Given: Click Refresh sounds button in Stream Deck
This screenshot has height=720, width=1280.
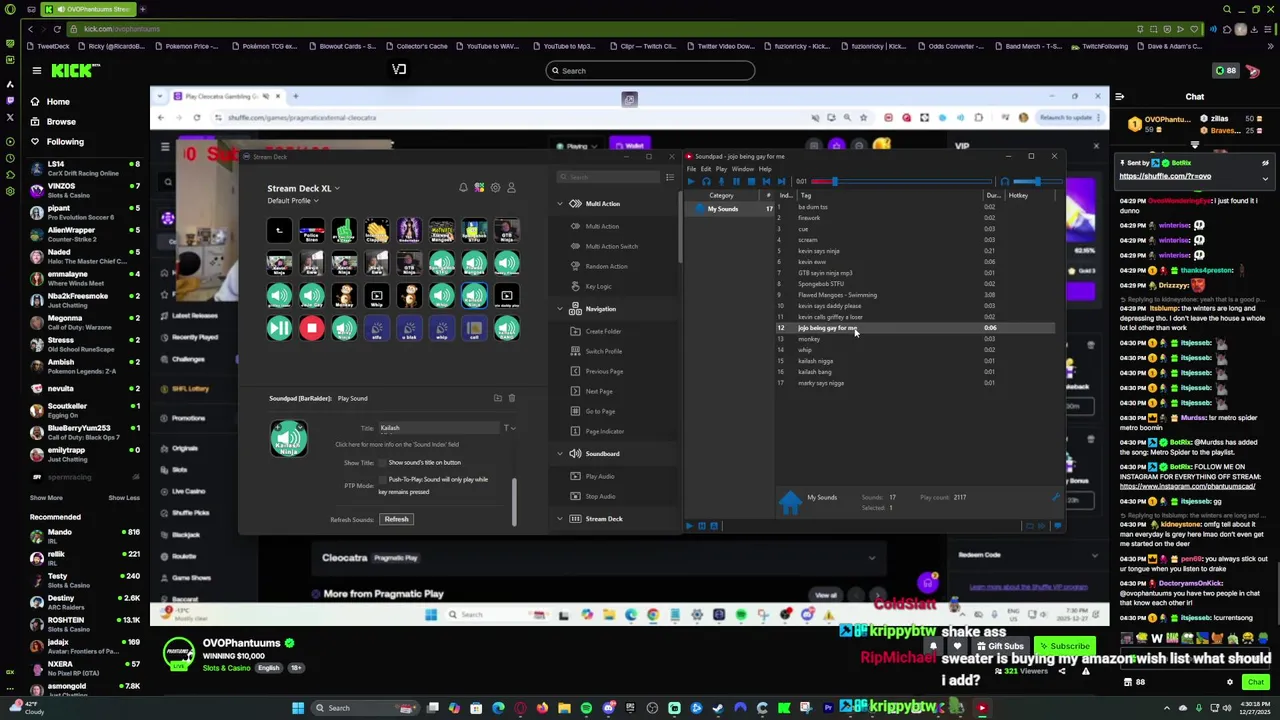Looking at the screenshot, I should pos(396,519).
